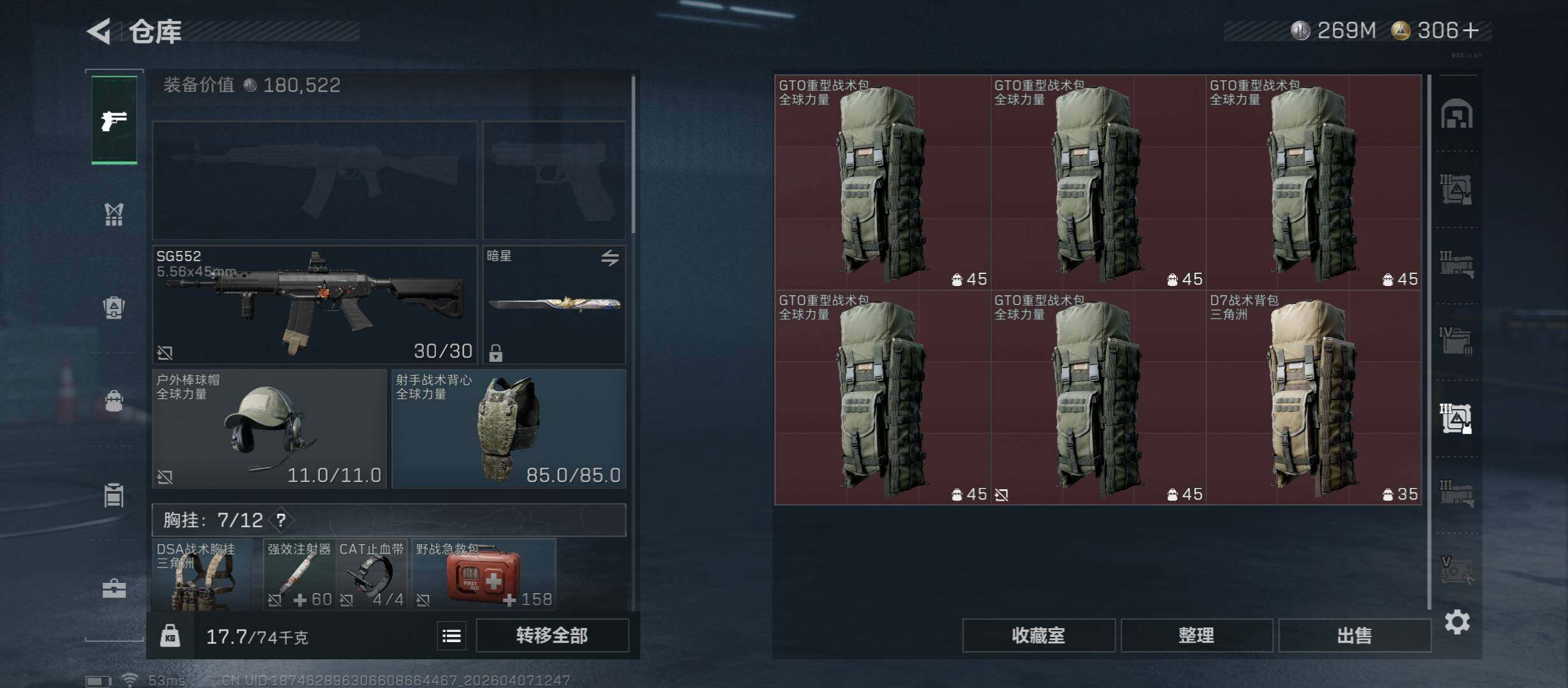Click the plus to add gold currency

click(1471, 31)
